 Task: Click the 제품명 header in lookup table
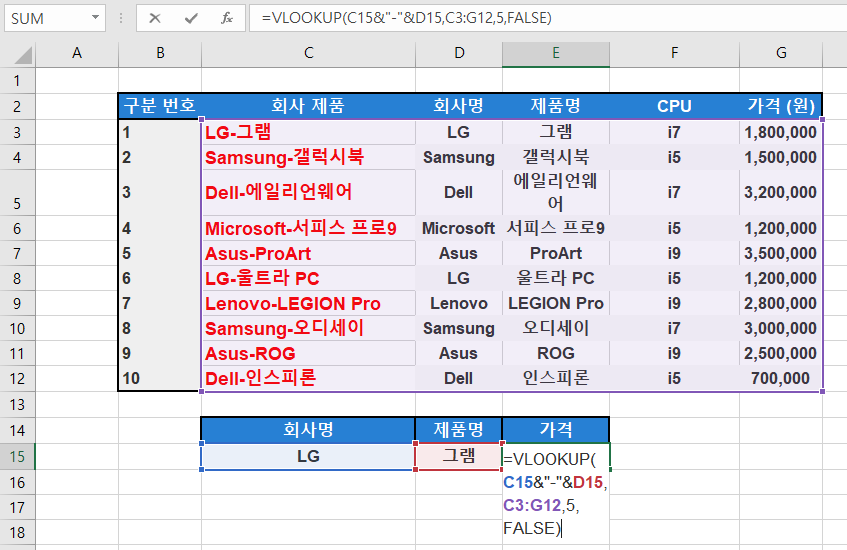coord(459,430)
